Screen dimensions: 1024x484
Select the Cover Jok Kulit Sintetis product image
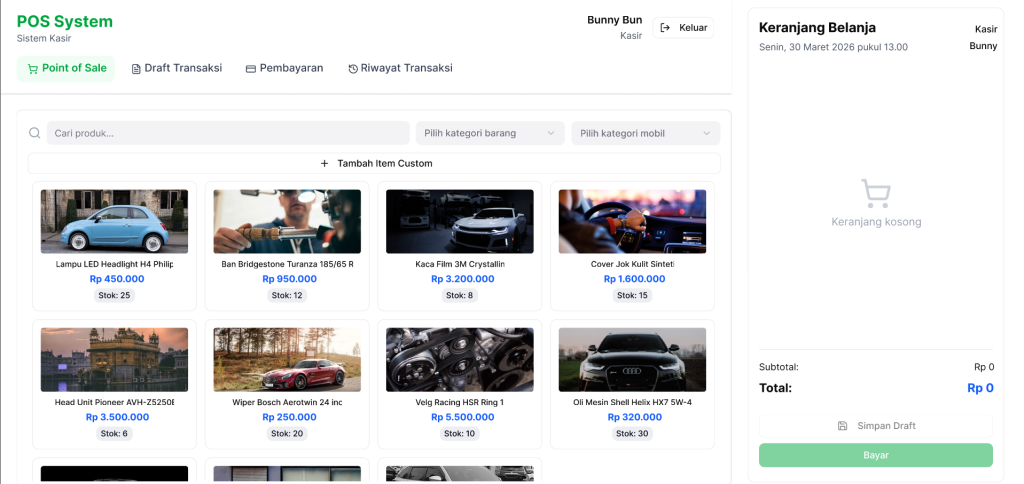[632, 221]
